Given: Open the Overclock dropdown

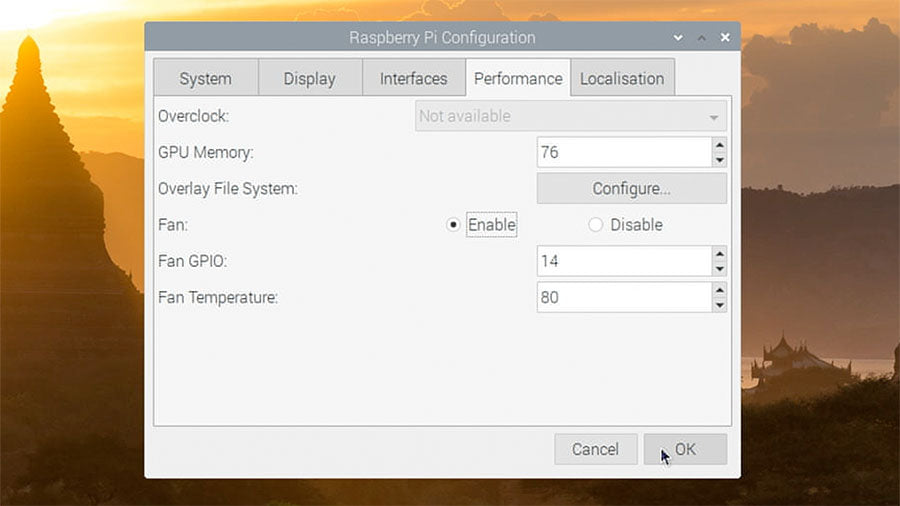Looking at the screenshot, I should click(571, 116).
